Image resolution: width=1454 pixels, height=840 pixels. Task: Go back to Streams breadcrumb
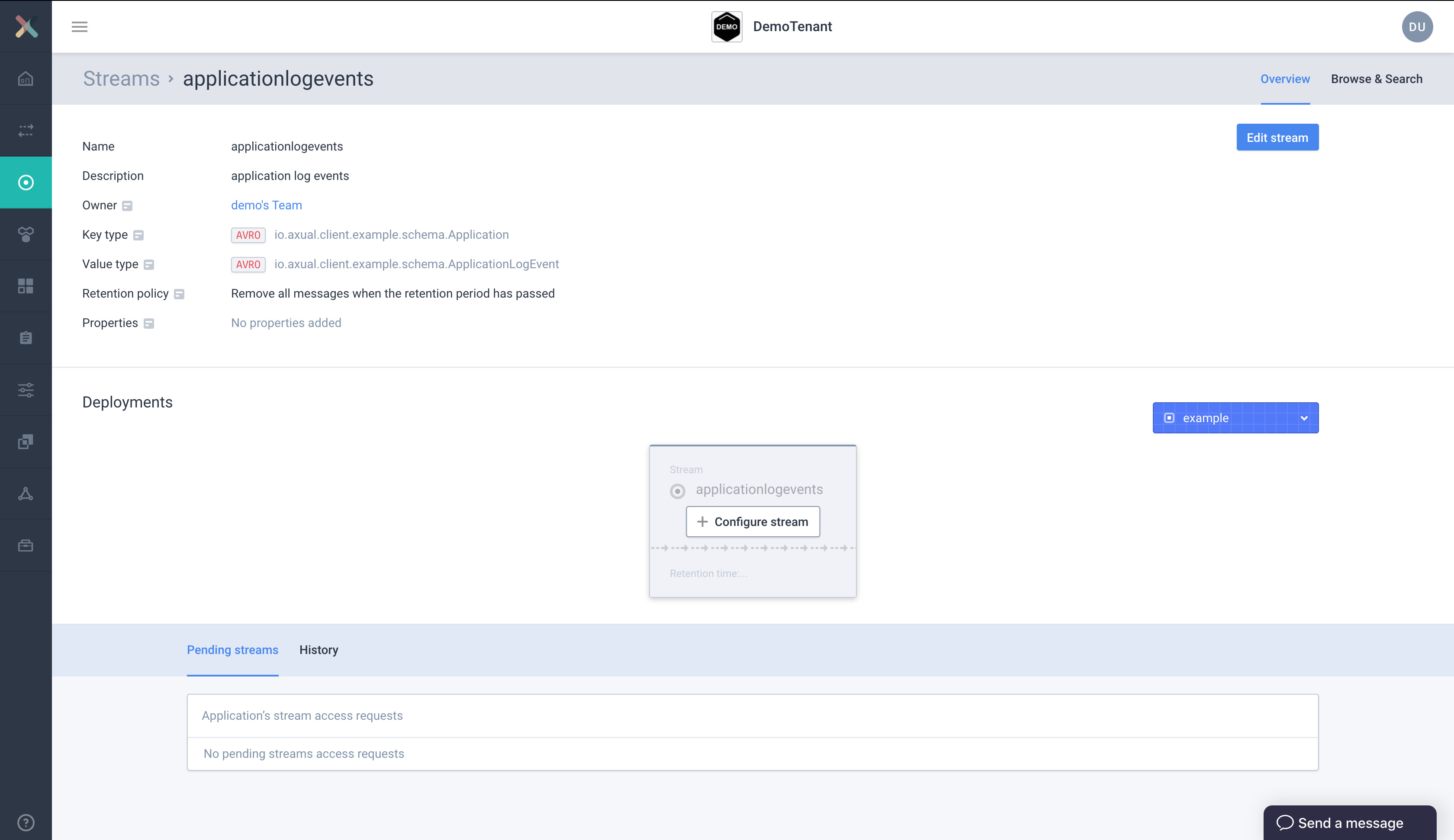coord(121,78)
